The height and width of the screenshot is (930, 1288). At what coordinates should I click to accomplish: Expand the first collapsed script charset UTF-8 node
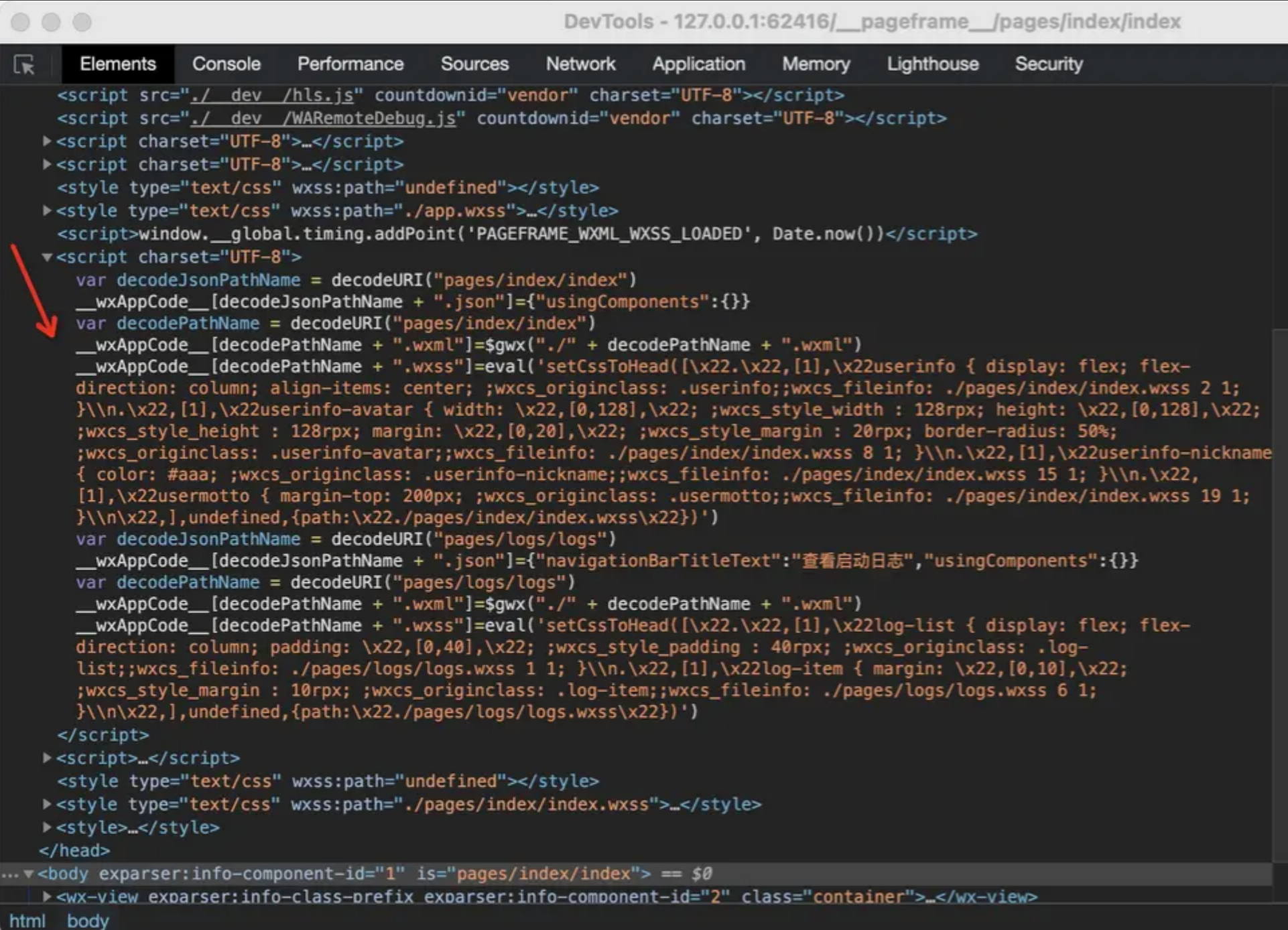pos(47,141)
